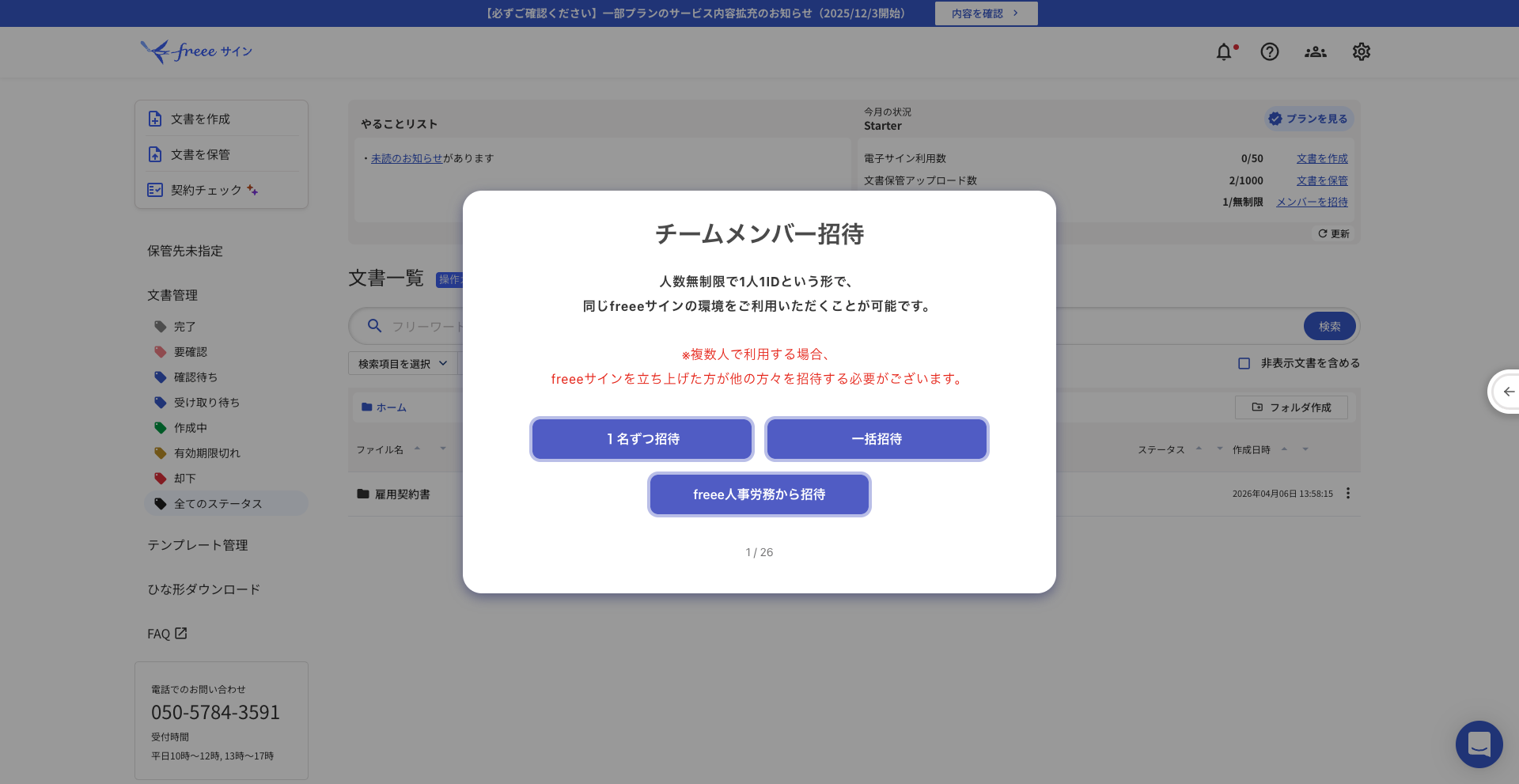
Task: Sort ファイル名 column descending arrow
Action: point(443,449)
